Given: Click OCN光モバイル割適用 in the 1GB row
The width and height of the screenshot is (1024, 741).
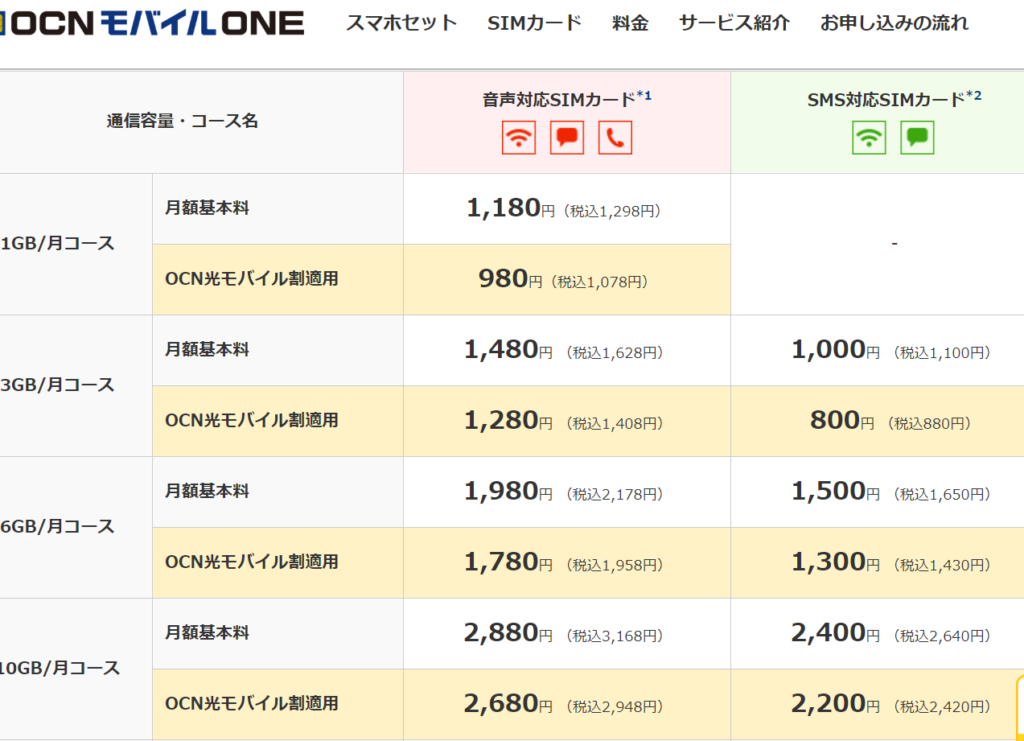Looking at the screenshot, I should pyautogui.click(x=251, y=279).
